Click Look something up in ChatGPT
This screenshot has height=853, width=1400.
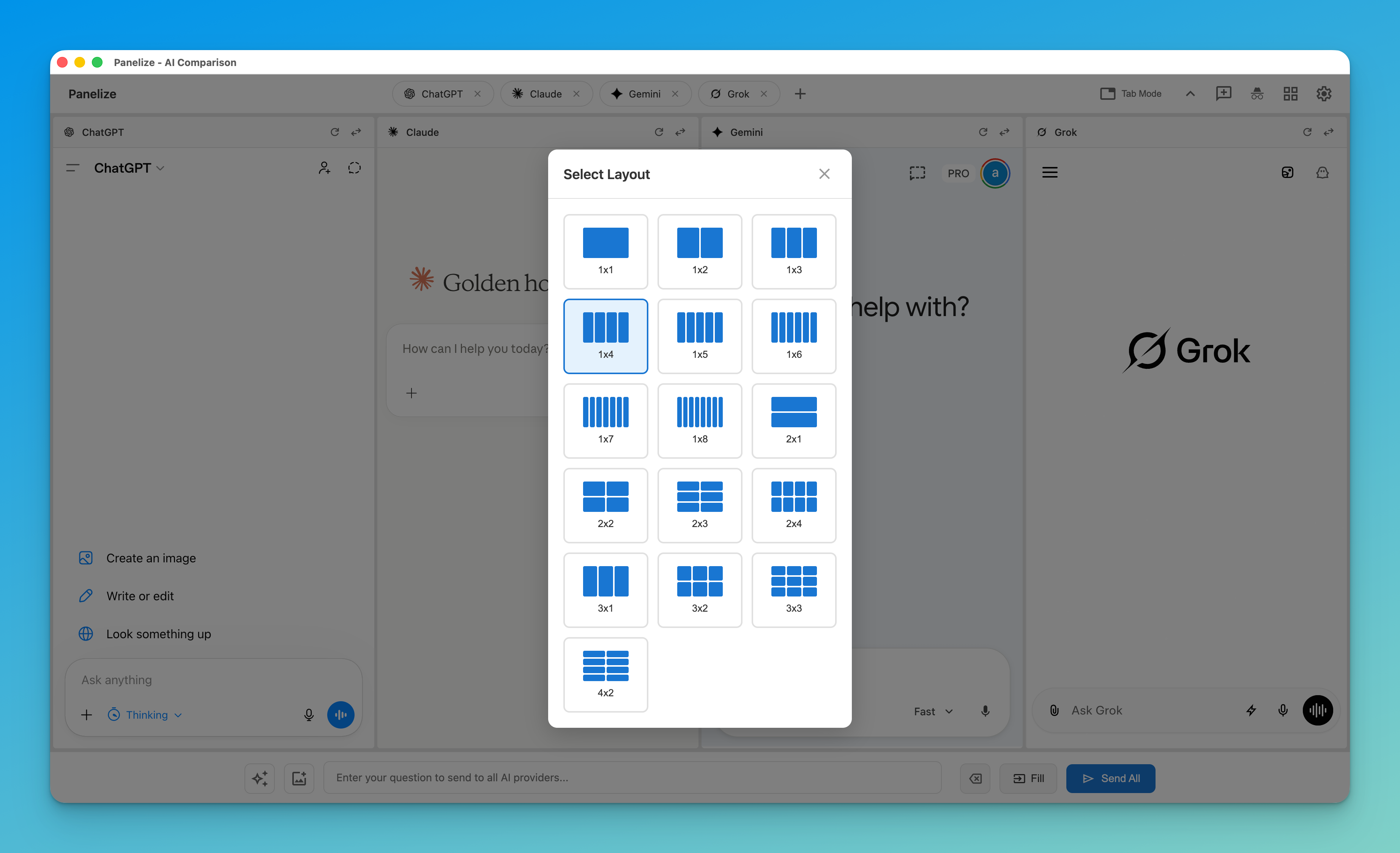pos(144,634)
